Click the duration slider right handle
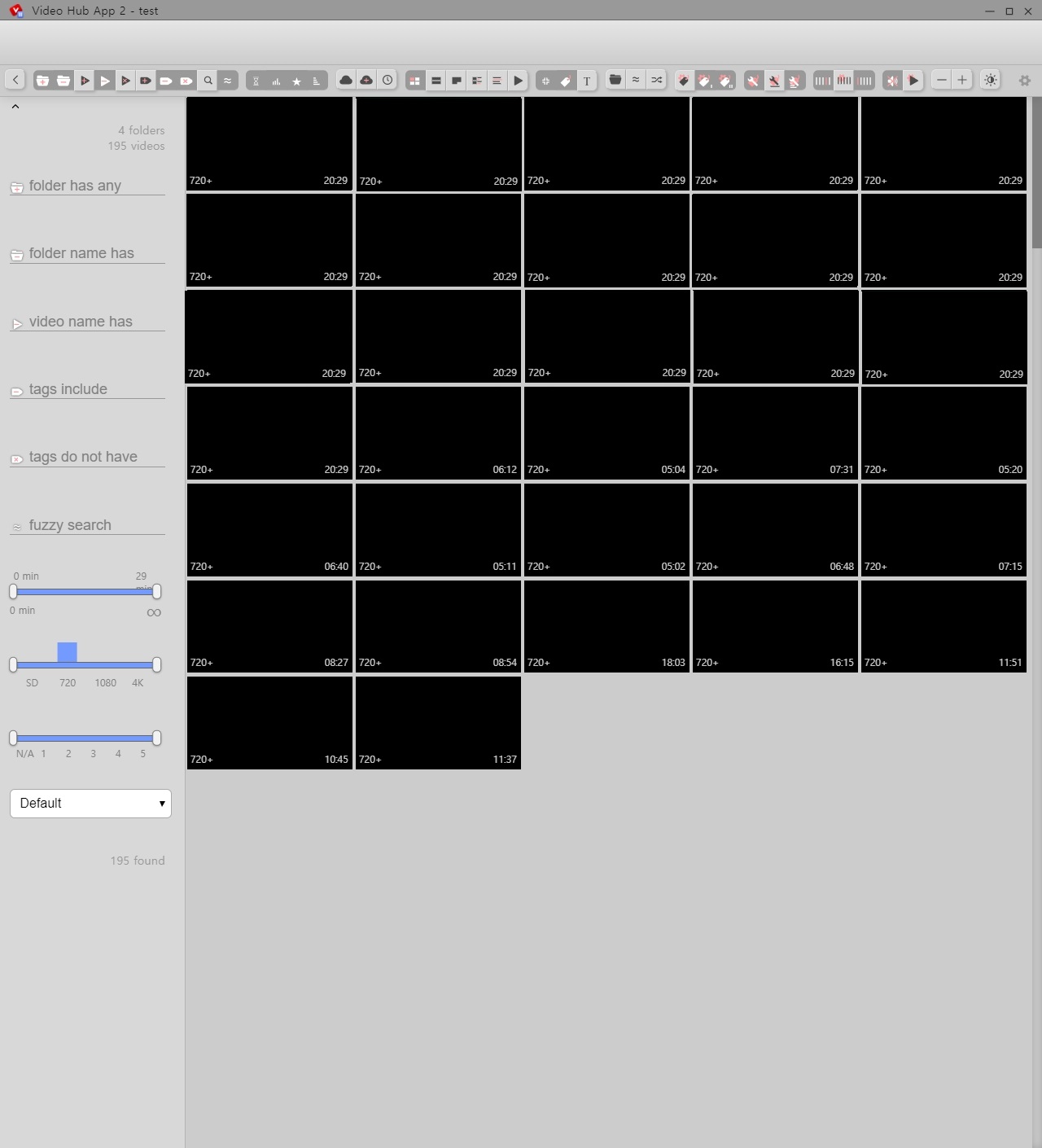Image resolution: width=1042 pixels, height=1148 pixels. 157,592
